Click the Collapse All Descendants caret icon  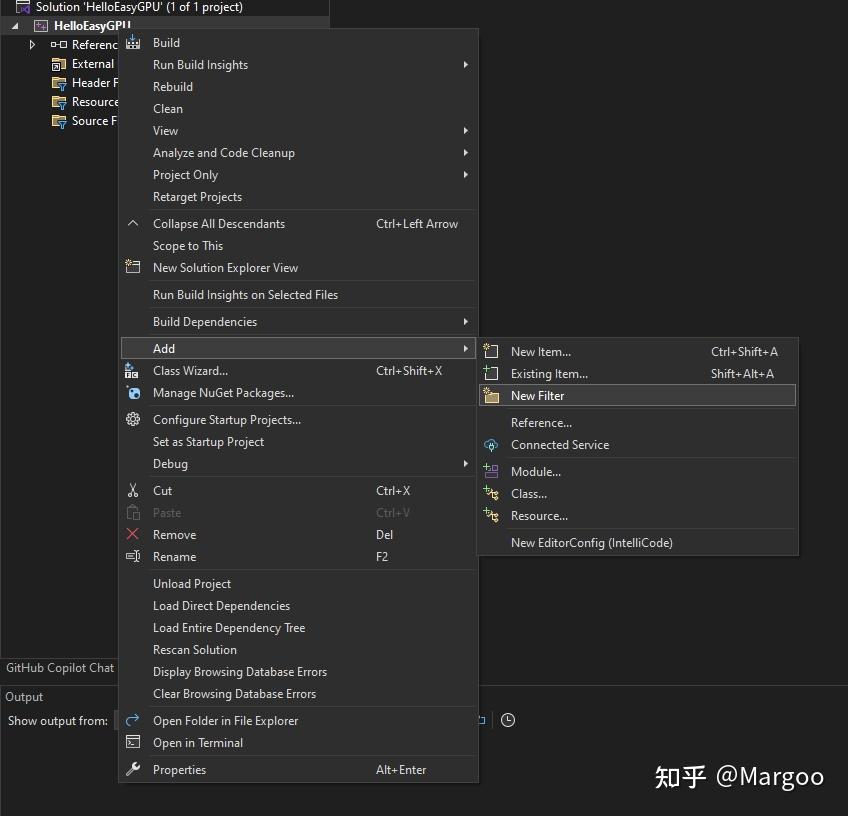tap(133, 223)
